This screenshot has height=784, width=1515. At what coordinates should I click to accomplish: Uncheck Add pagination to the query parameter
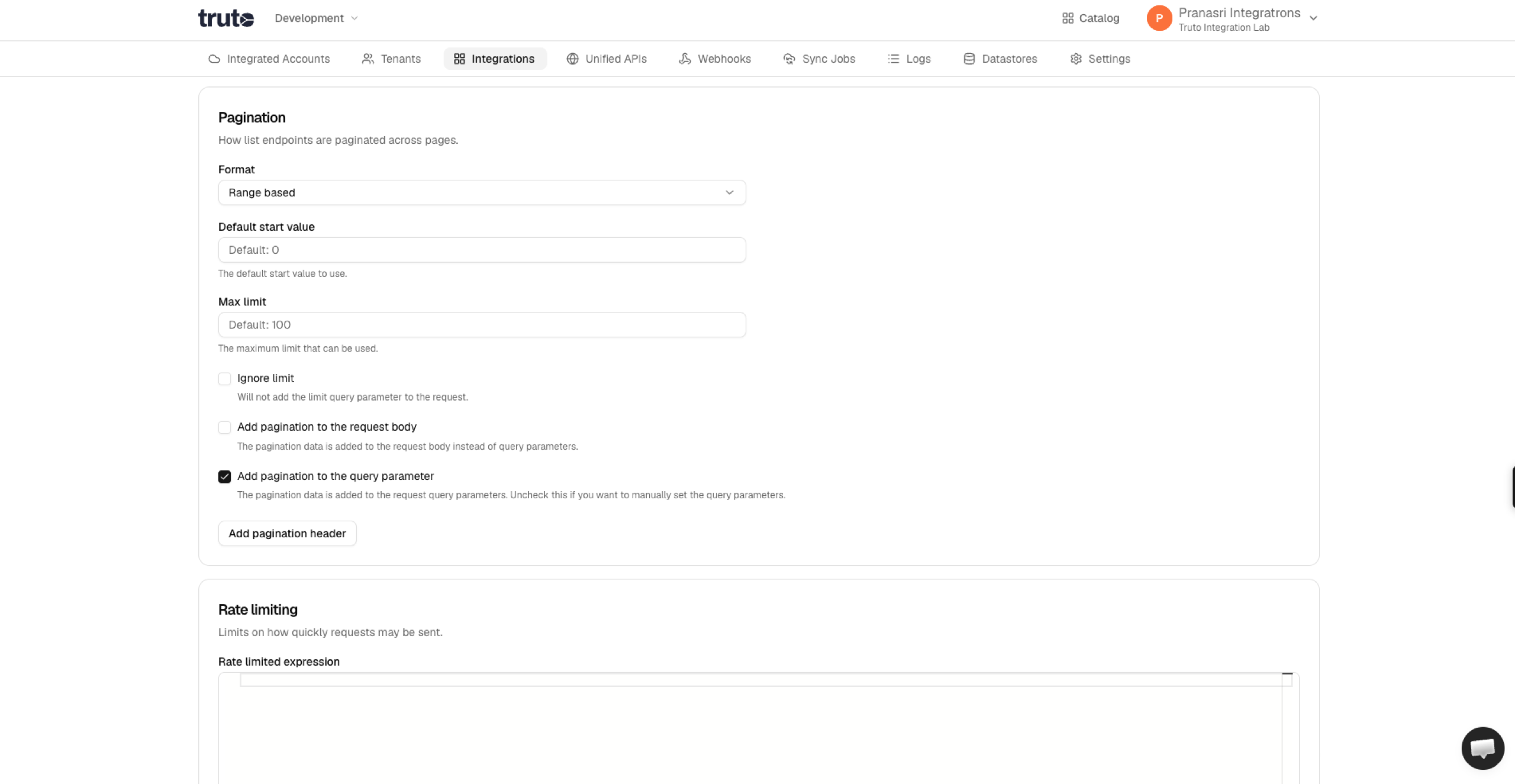point(224,477)
